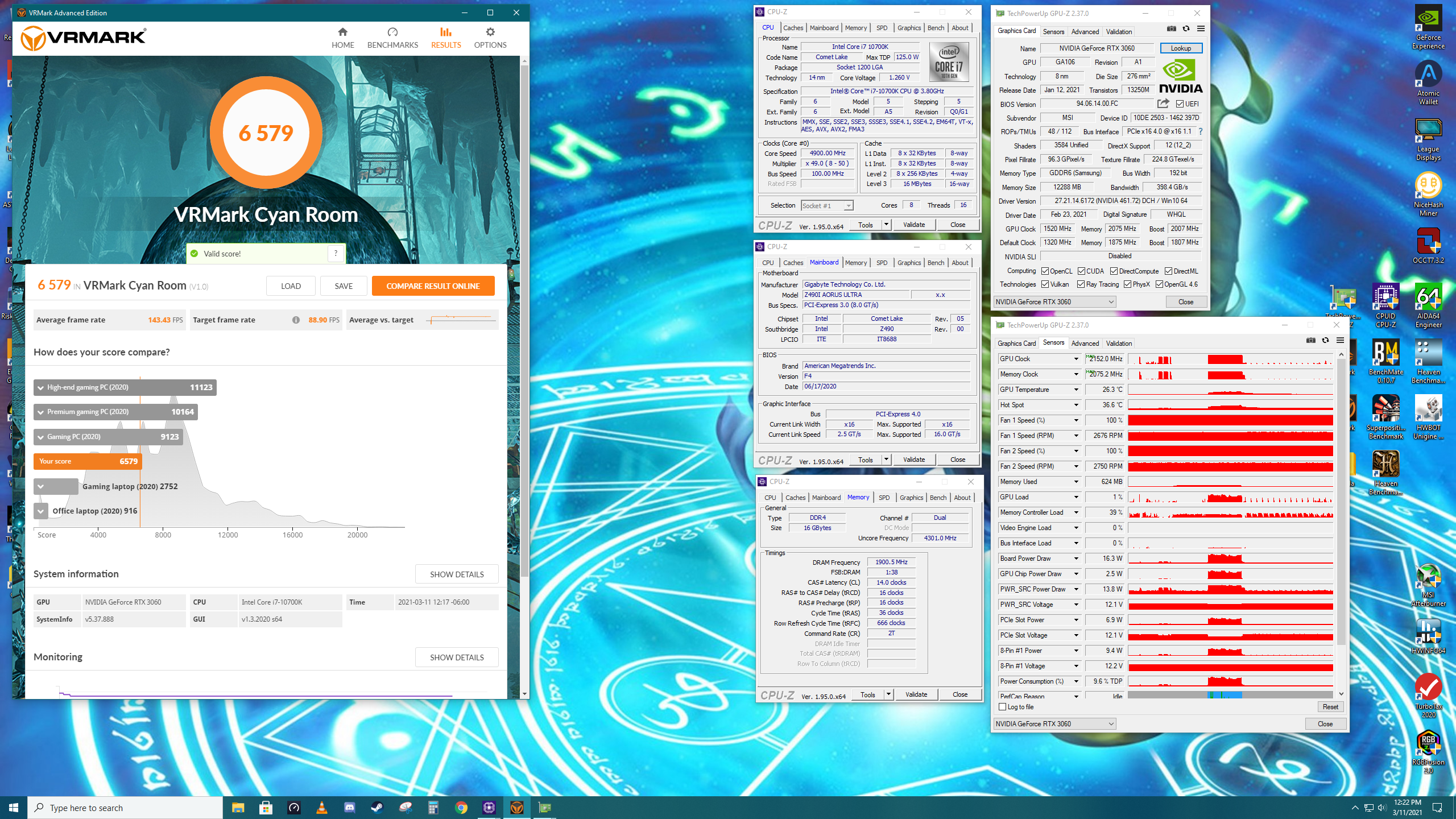Enable Log to file in GPU-Z Sensors

1003,707
